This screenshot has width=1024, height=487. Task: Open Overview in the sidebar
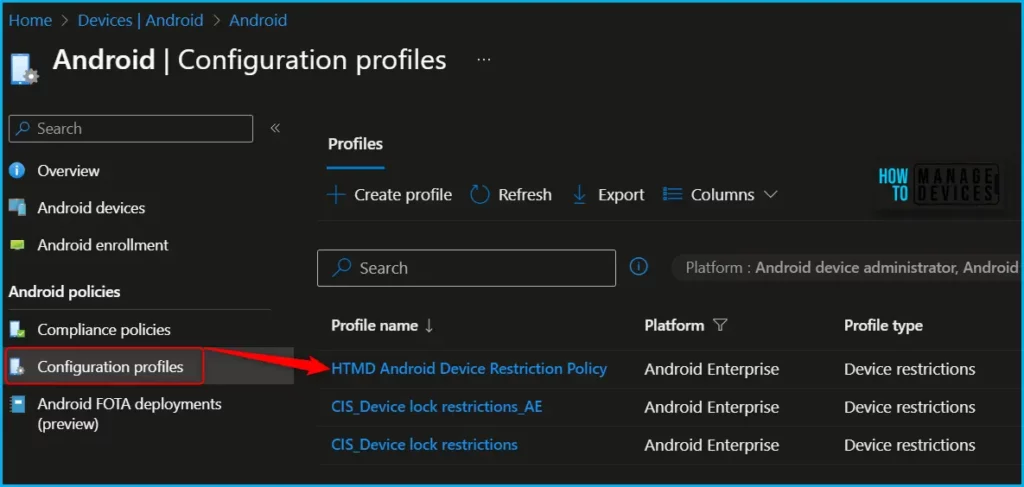69,171
